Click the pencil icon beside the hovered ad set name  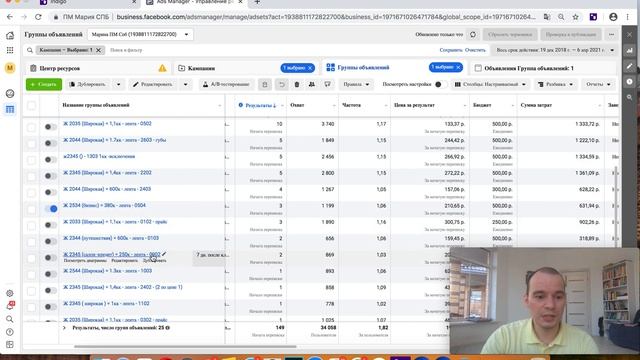click(x=164, y=254)
